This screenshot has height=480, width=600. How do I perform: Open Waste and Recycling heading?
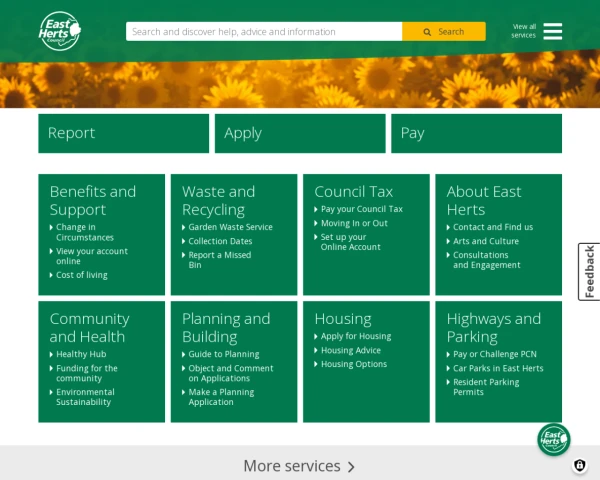218,201
